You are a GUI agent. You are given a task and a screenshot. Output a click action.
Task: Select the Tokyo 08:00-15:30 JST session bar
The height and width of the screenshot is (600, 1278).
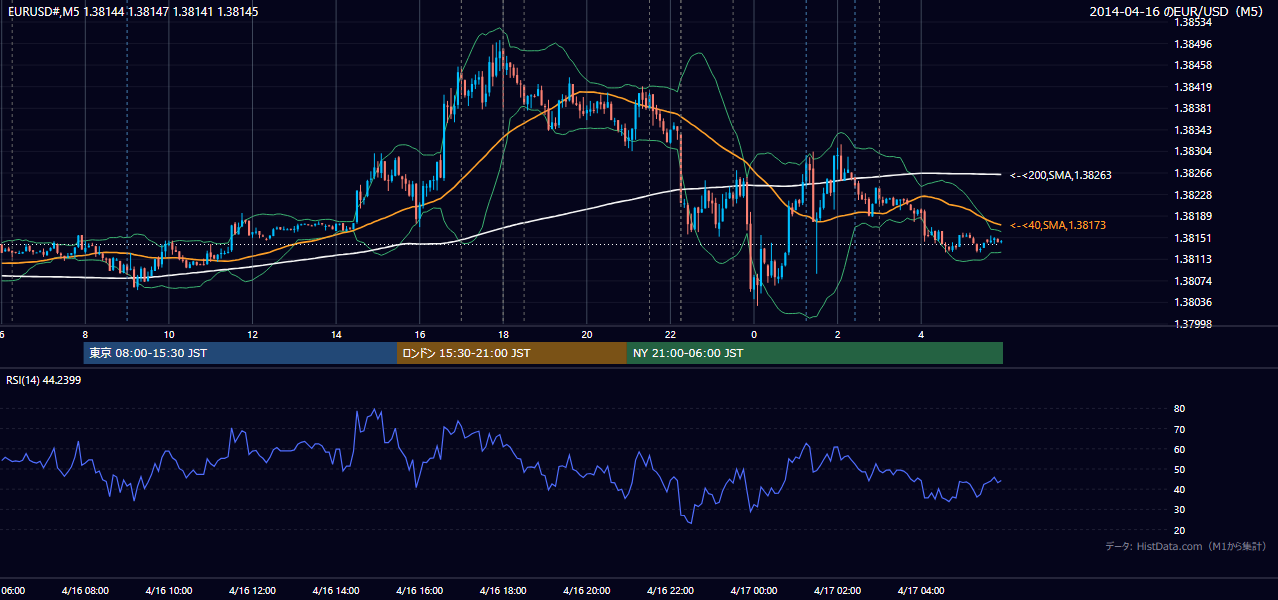coord(240,353)
